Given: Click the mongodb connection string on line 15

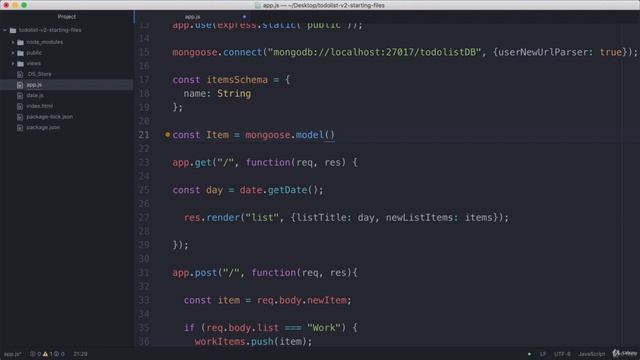Looking at the screenshot, I should pos(374,52).
